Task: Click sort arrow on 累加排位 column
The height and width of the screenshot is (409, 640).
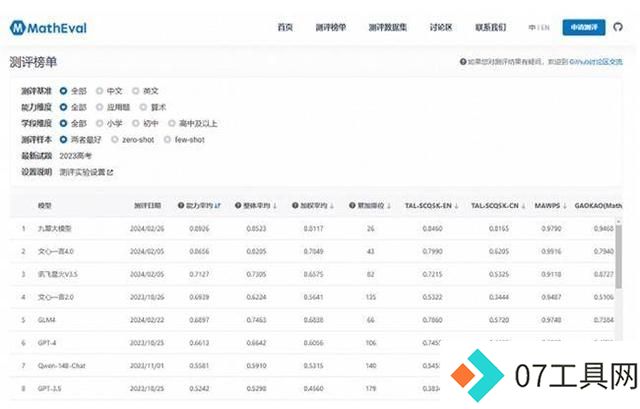Action: tap(389, 206)
